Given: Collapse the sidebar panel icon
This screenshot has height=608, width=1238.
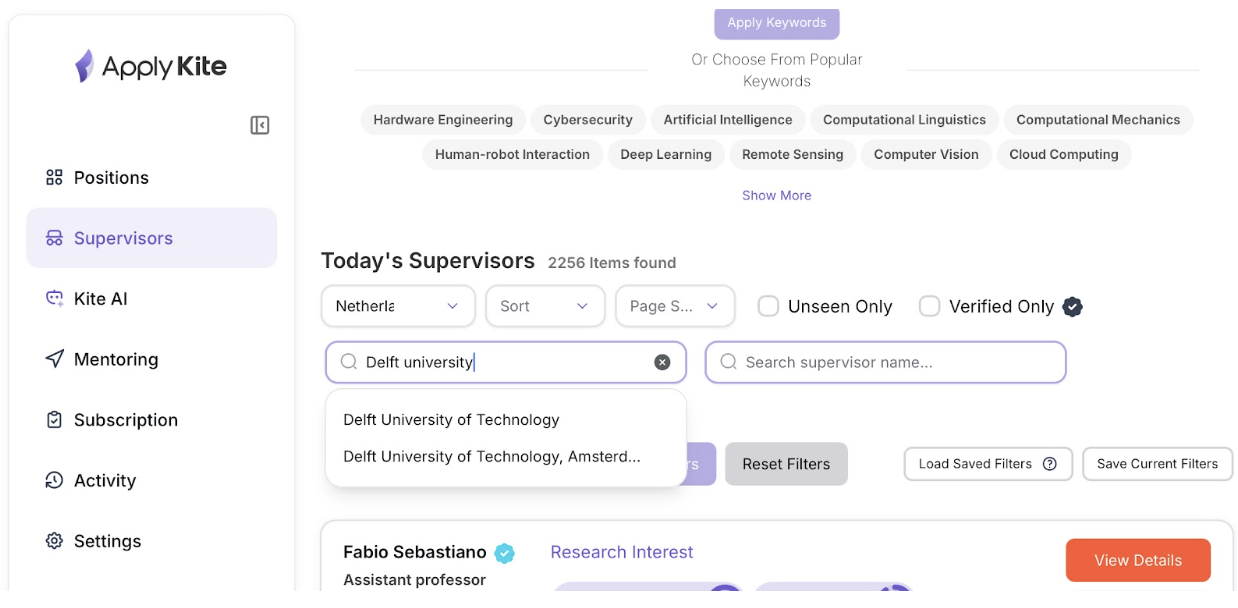Looking at the screenshot, I should click(x=260, y=125).
